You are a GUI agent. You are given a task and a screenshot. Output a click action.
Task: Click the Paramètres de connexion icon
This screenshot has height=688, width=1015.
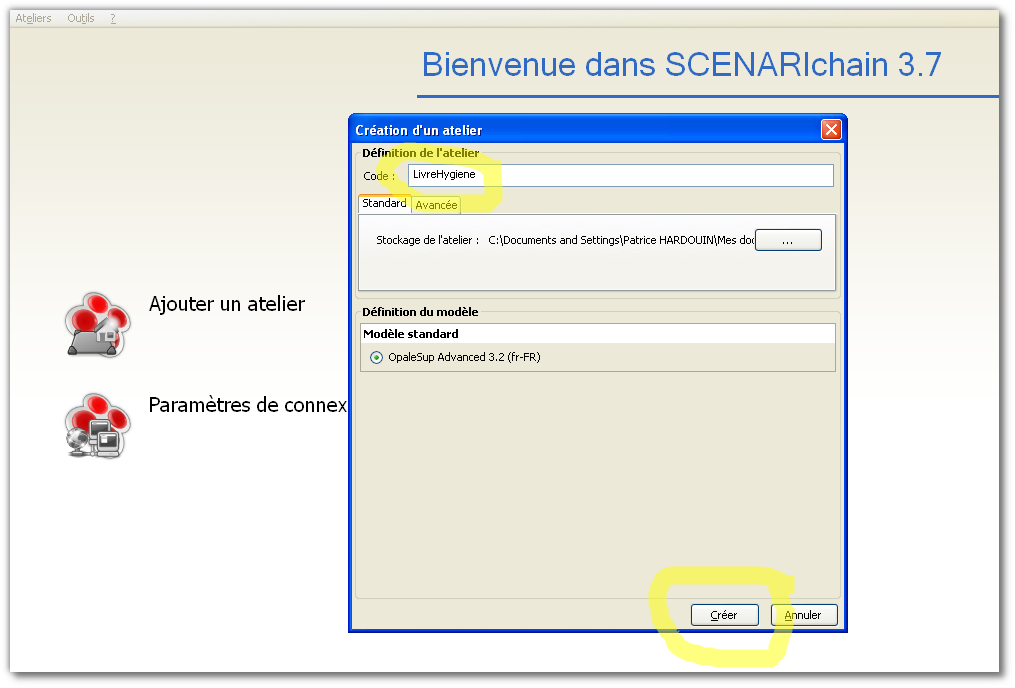(x=98, y=426)
